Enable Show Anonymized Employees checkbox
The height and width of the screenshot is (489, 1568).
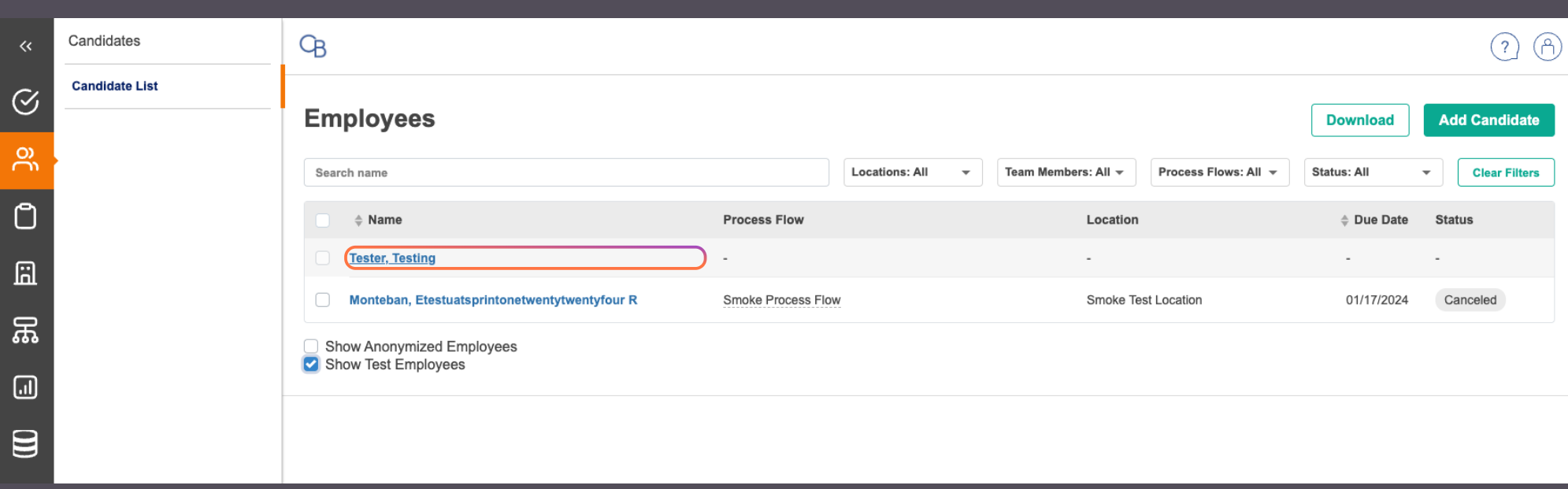point(311,346)
